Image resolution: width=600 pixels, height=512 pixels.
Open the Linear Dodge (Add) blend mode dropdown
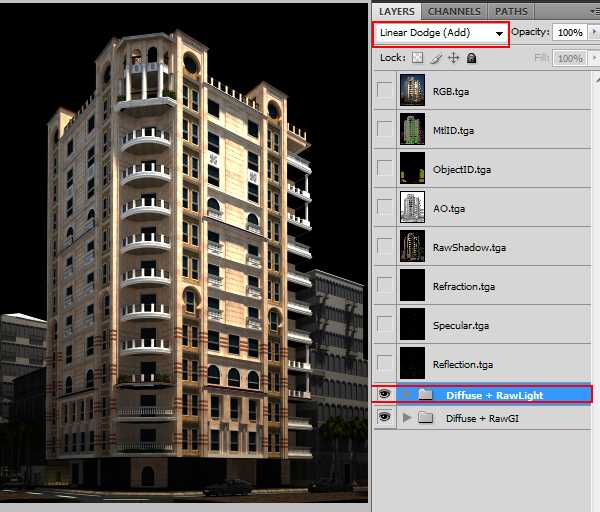click(x=441, y=33)
